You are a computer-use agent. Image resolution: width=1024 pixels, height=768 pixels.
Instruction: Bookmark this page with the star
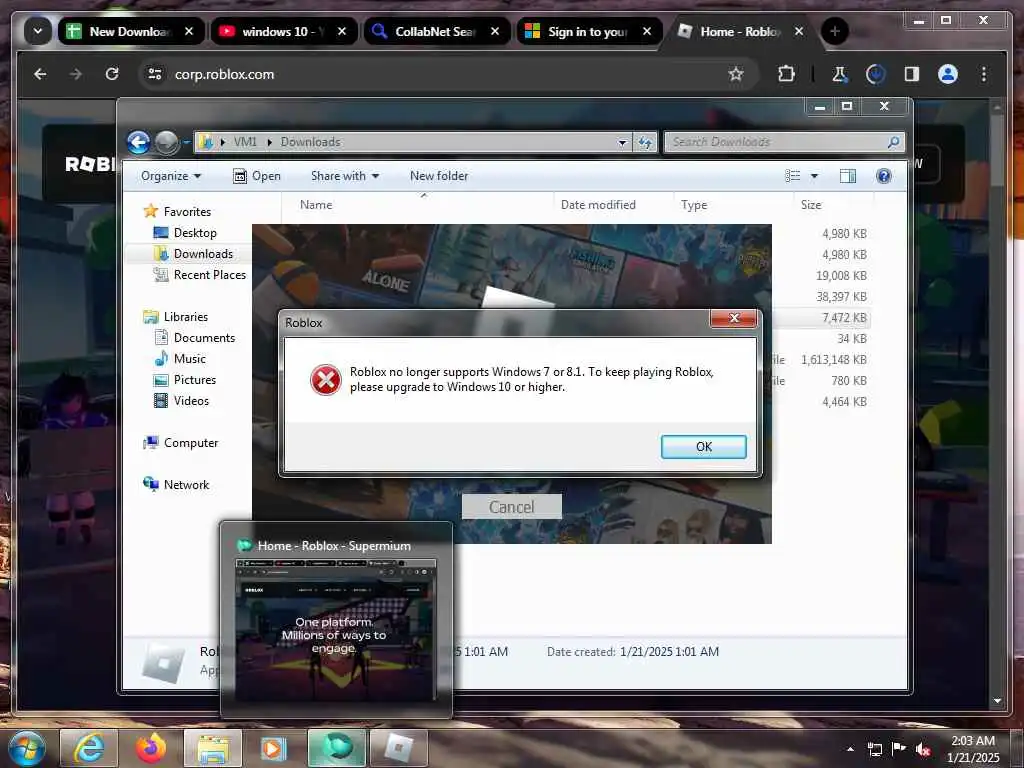[736, 74]
